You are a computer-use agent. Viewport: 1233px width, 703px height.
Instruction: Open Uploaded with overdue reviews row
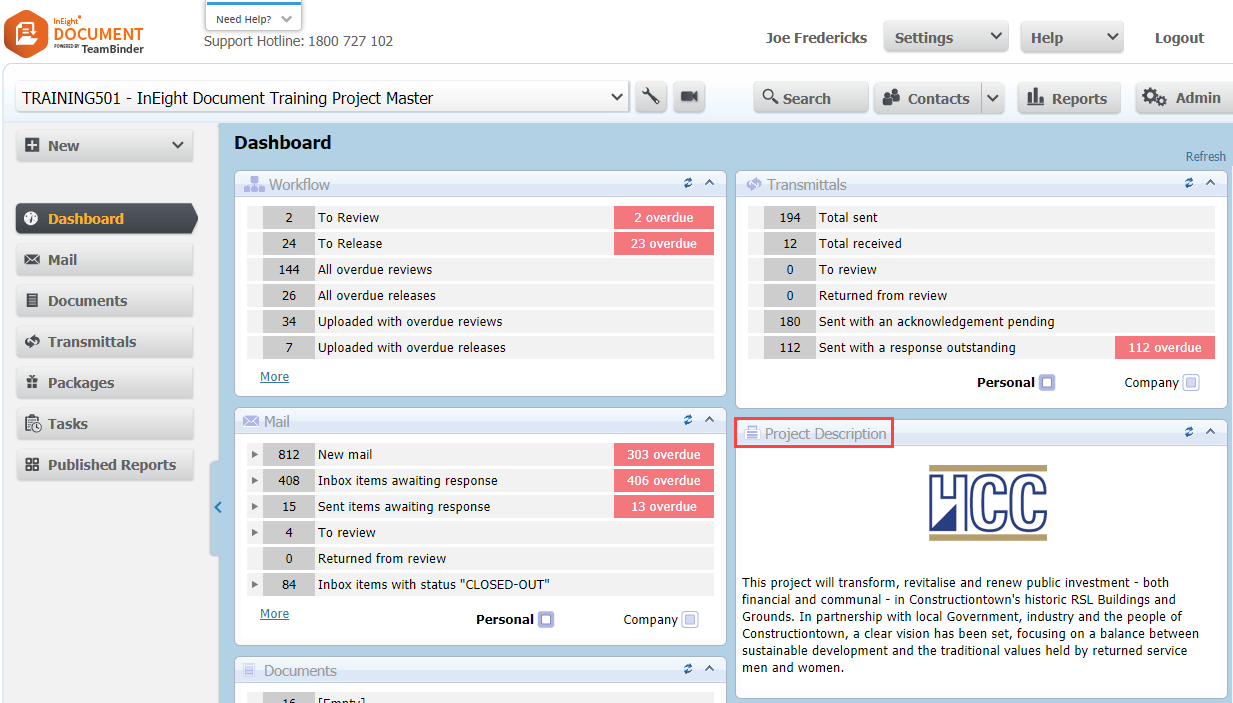click(480, 321)
